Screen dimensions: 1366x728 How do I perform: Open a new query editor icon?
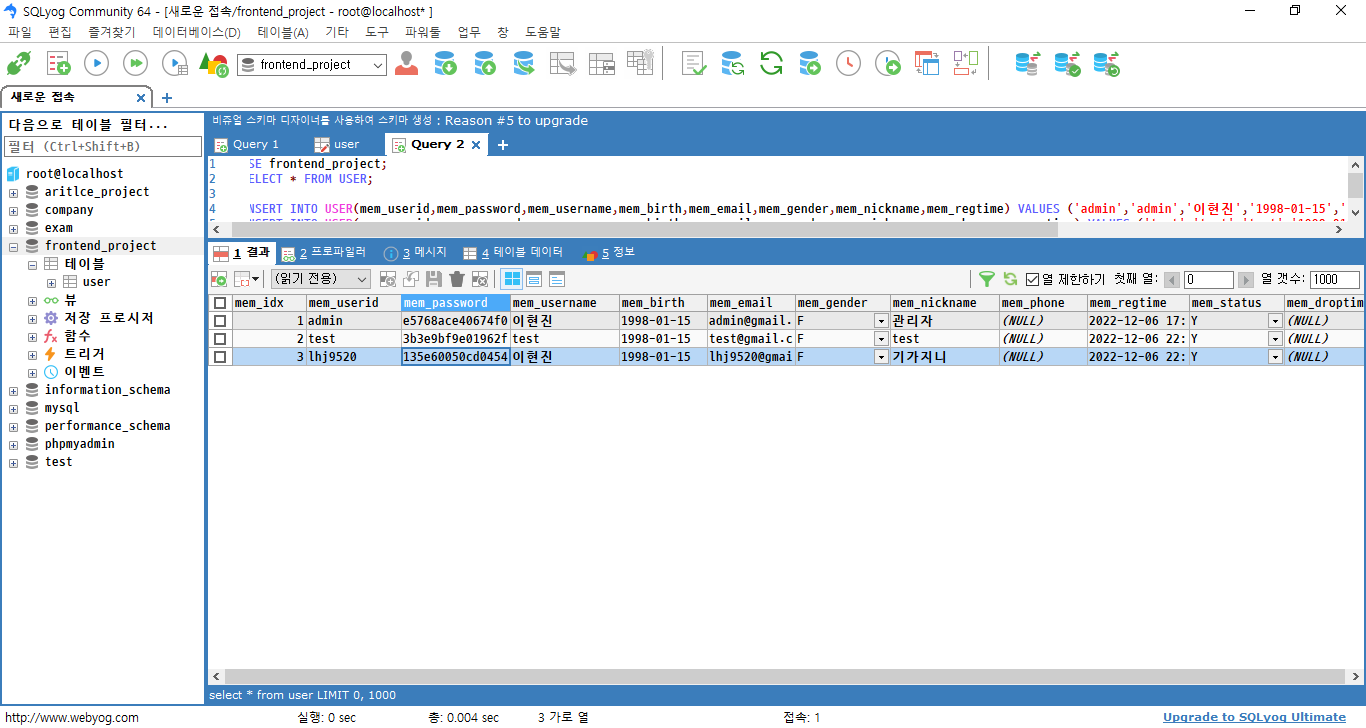pyautogui.click(x=58, y=64)
